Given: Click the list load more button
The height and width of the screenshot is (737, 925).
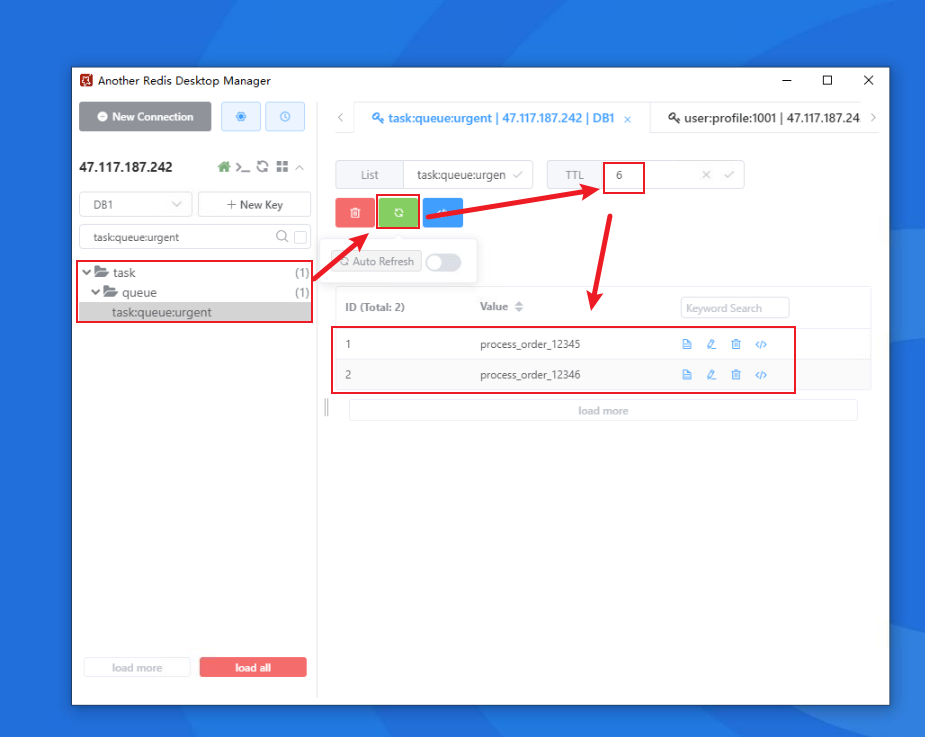Looking at the screenshot, I should pyautogui.click(x=603, y=410).
